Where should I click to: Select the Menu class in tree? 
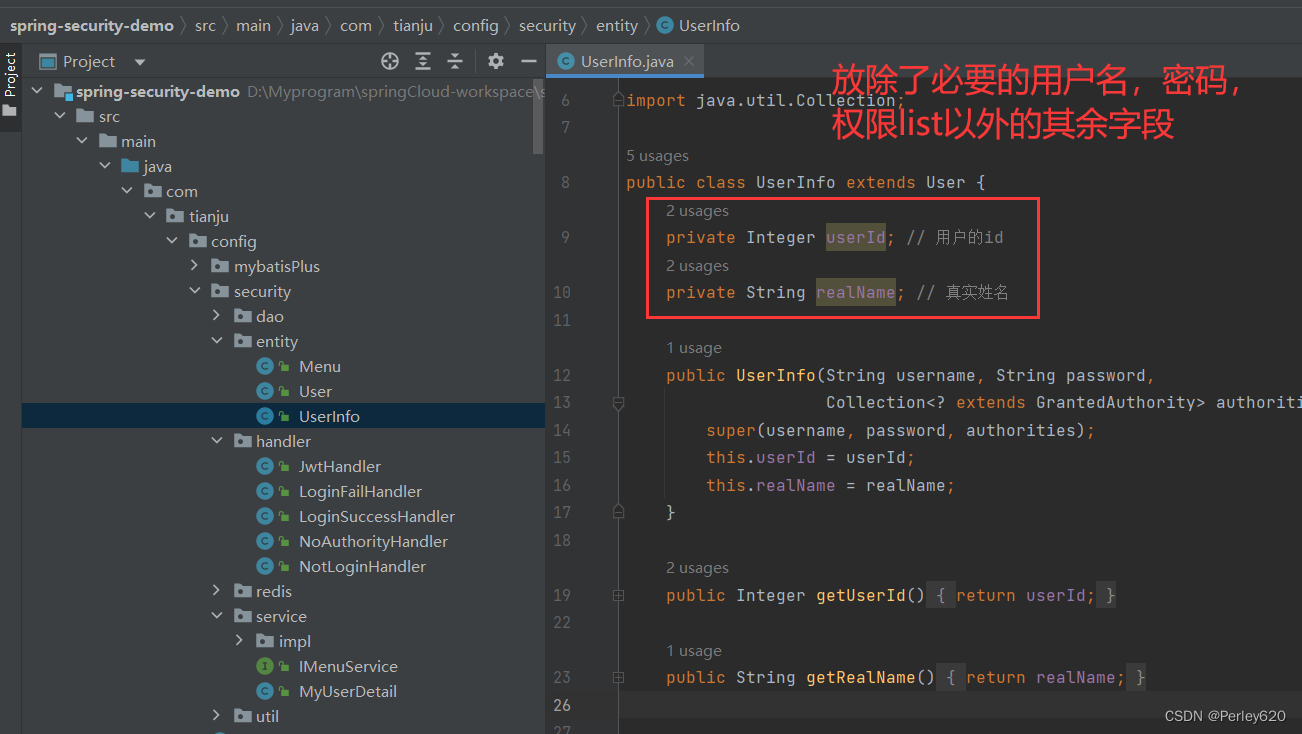click(319, 366)
